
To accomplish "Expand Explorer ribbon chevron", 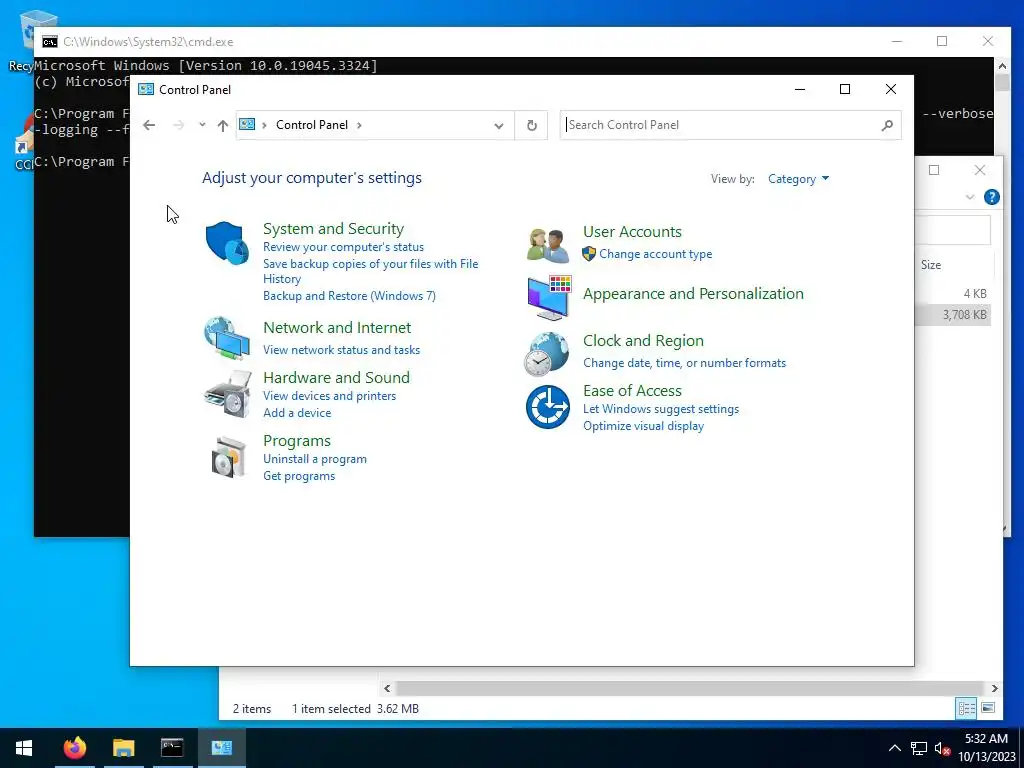I will point(970,197).
